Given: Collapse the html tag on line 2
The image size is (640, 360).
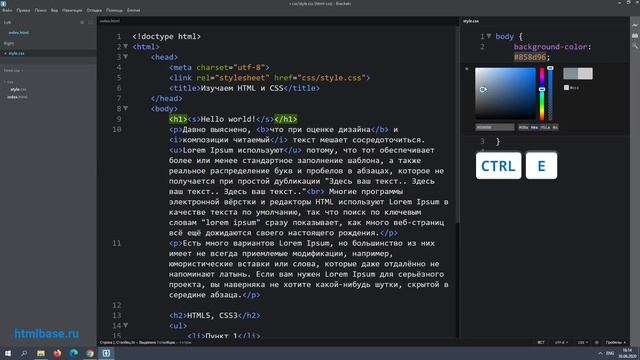Looking at the screenshot, I should (126, 47).
